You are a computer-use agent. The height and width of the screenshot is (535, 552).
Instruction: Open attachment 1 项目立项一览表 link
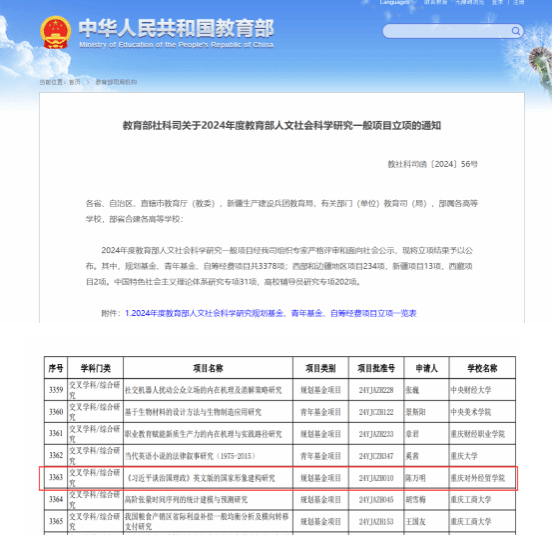click(271, 313)
